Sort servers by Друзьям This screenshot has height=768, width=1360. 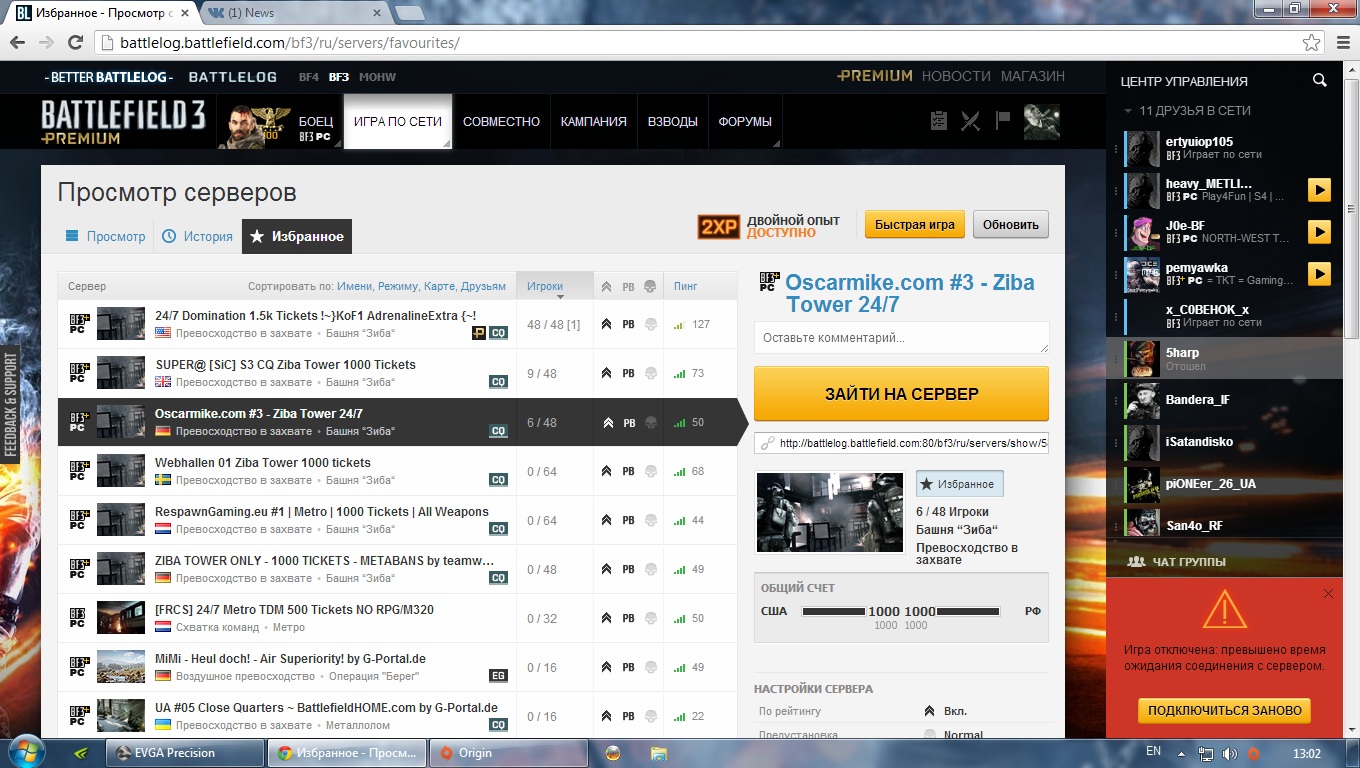click(x=483, y=286)
